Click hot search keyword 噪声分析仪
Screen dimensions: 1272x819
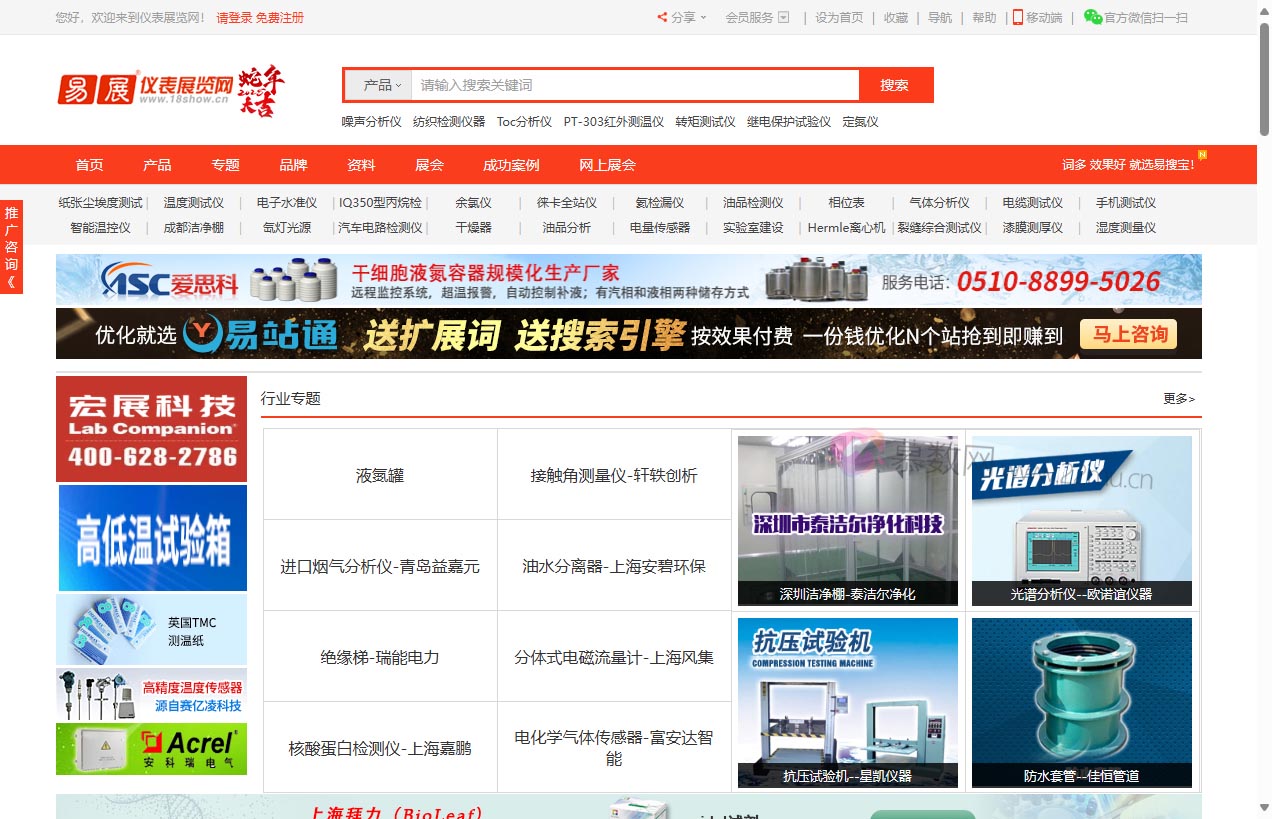[x=370, y=121]
